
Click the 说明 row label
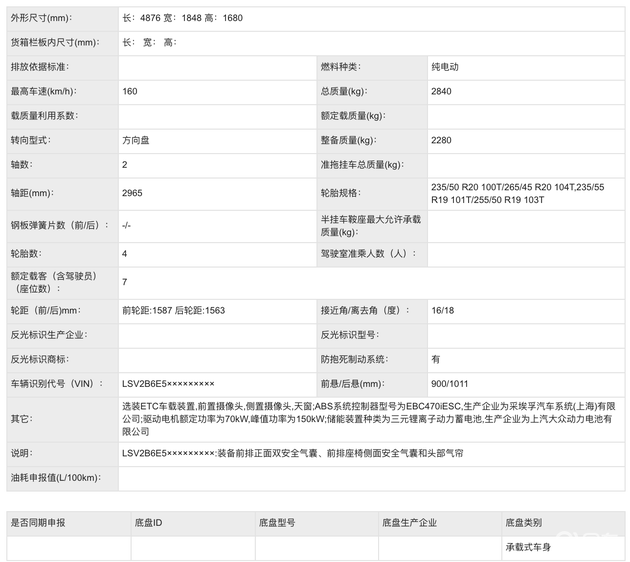(x=22, y=454)
